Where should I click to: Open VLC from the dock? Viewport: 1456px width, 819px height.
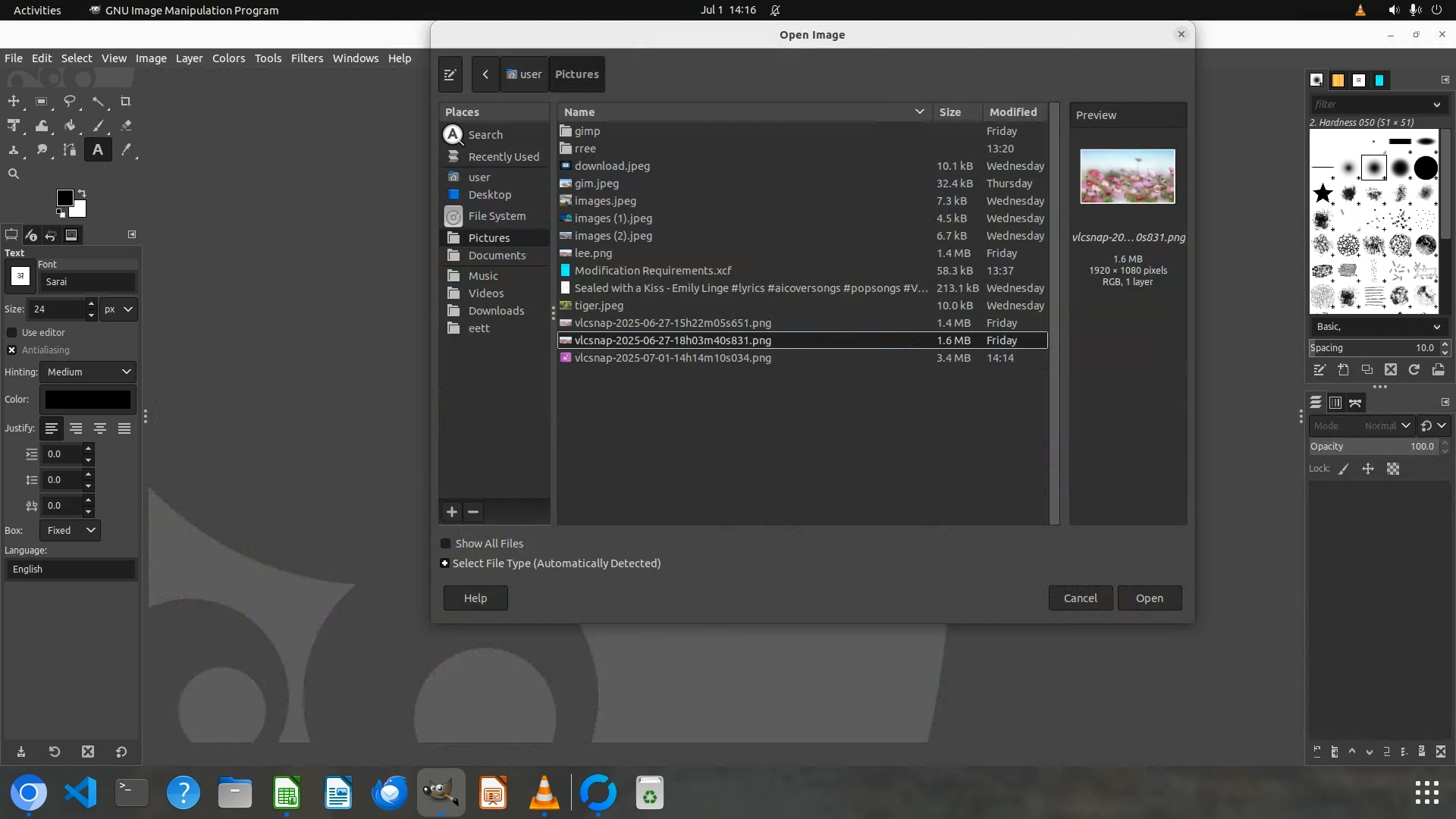click(x=544, y=793)
